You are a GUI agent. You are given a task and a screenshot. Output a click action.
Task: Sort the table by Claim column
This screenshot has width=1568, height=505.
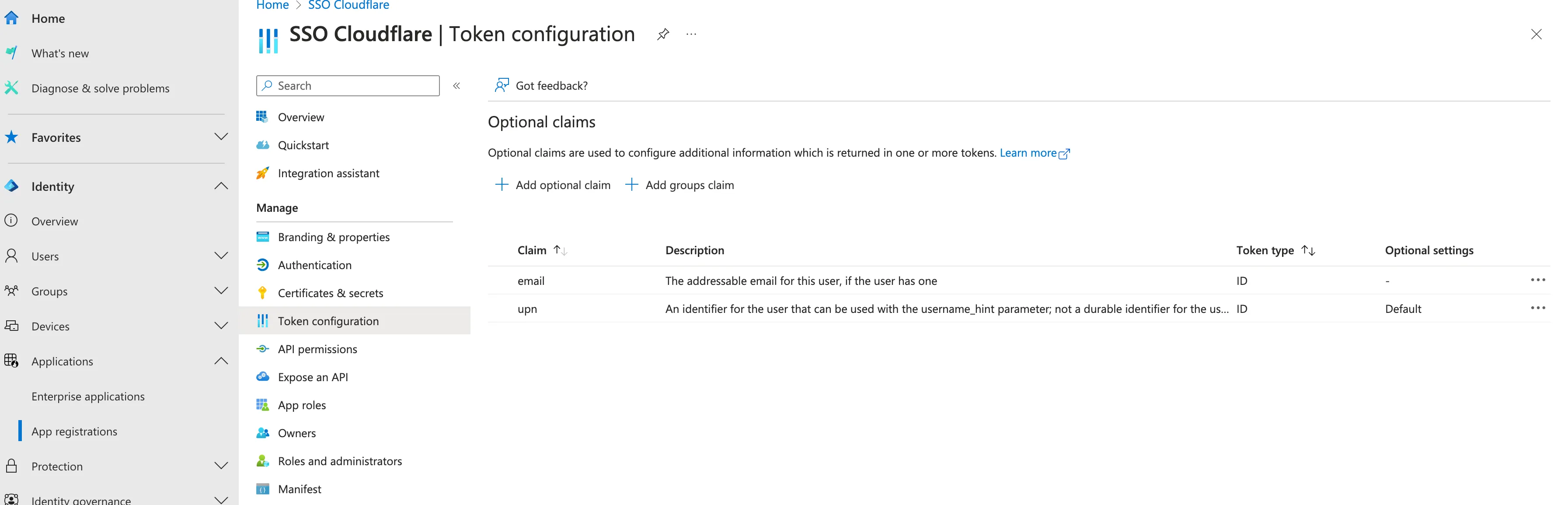tap(541, 250)
